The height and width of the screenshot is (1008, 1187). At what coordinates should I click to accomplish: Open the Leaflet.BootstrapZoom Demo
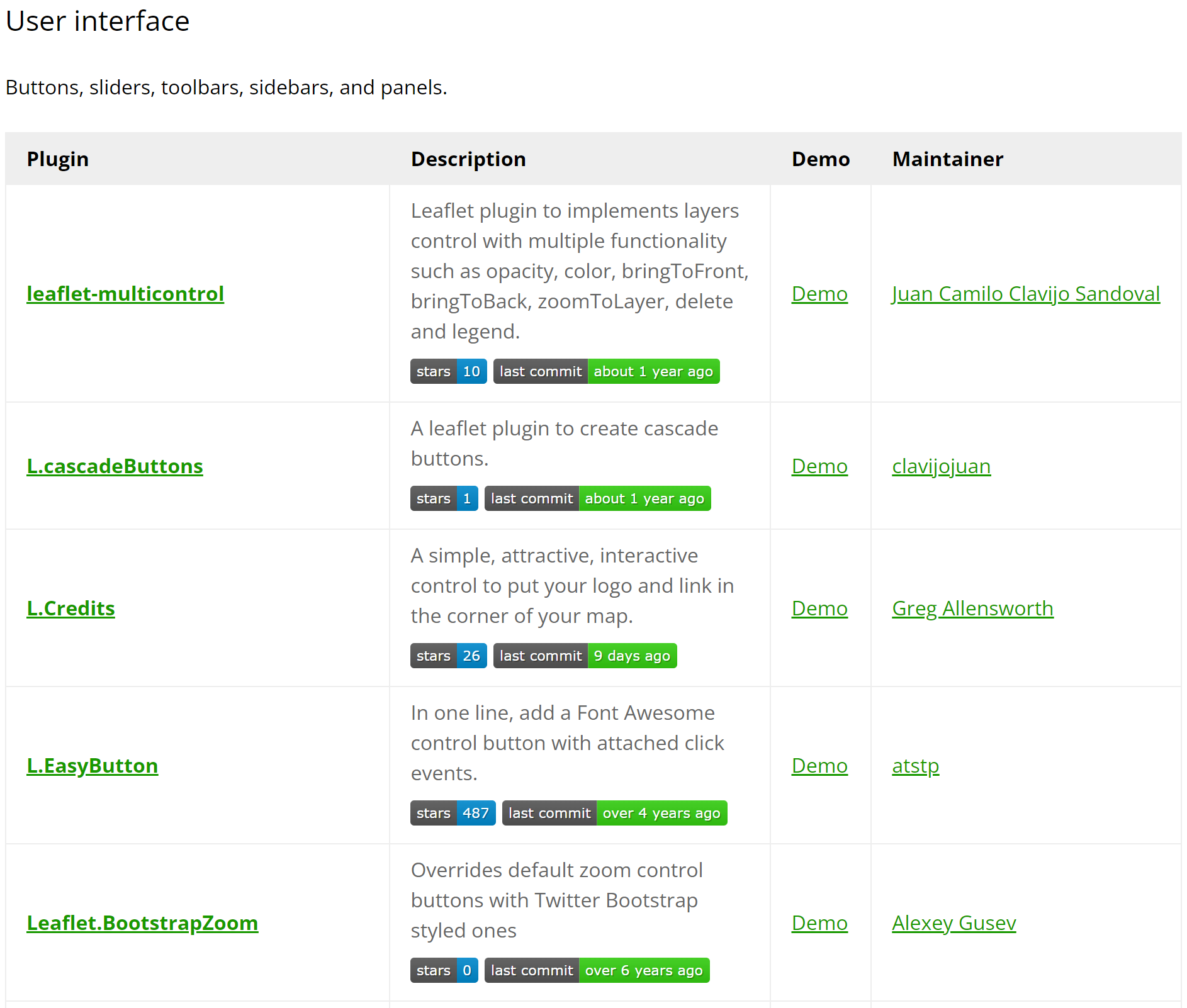[x=819, y=923]
